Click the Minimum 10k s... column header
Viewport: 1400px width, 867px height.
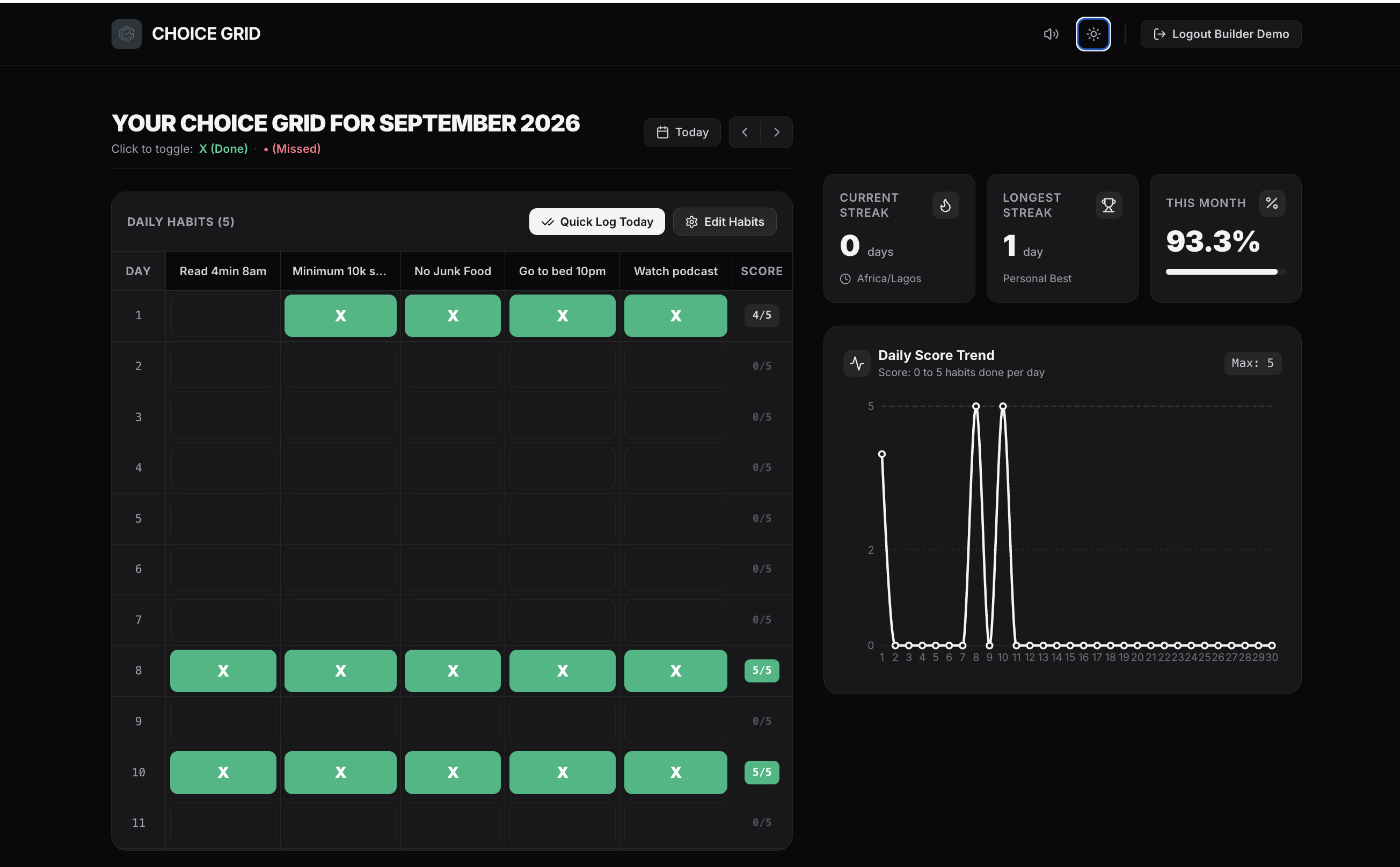pos(340,271)
